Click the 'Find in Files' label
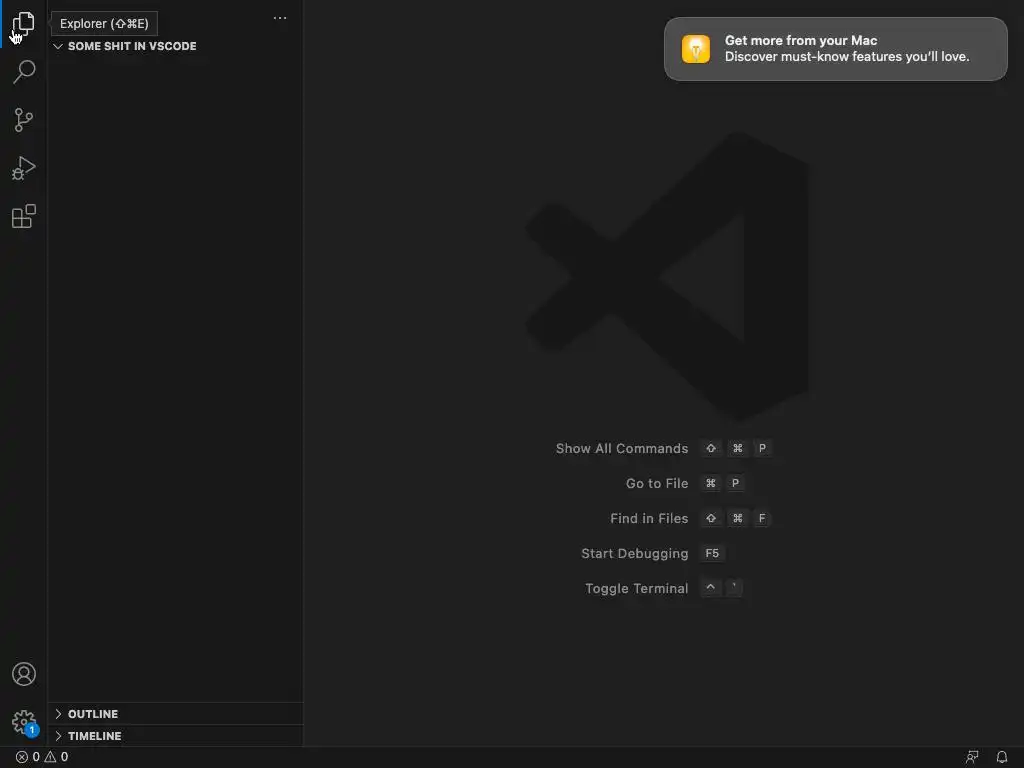Viewport: 1024px width, 768px height. pyautogui.click(x=649, y=519)
